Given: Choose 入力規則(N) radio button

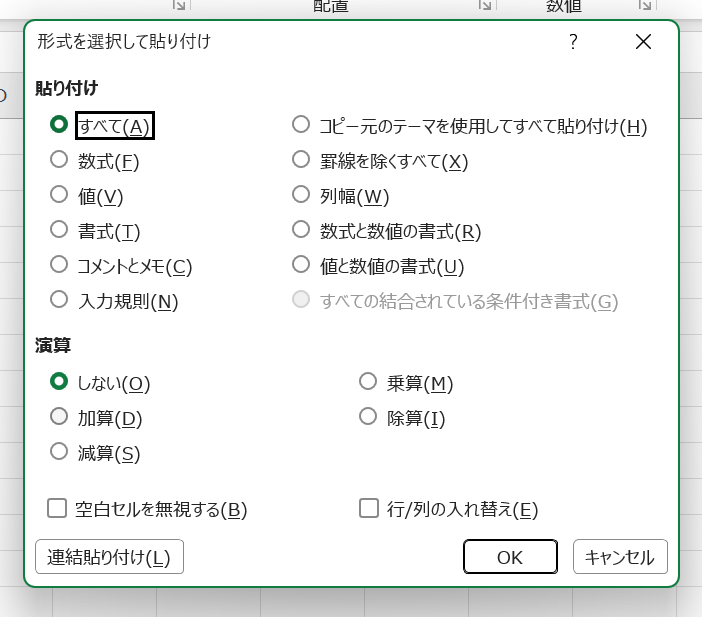Looking at the screenshot, I should (59, 299).
